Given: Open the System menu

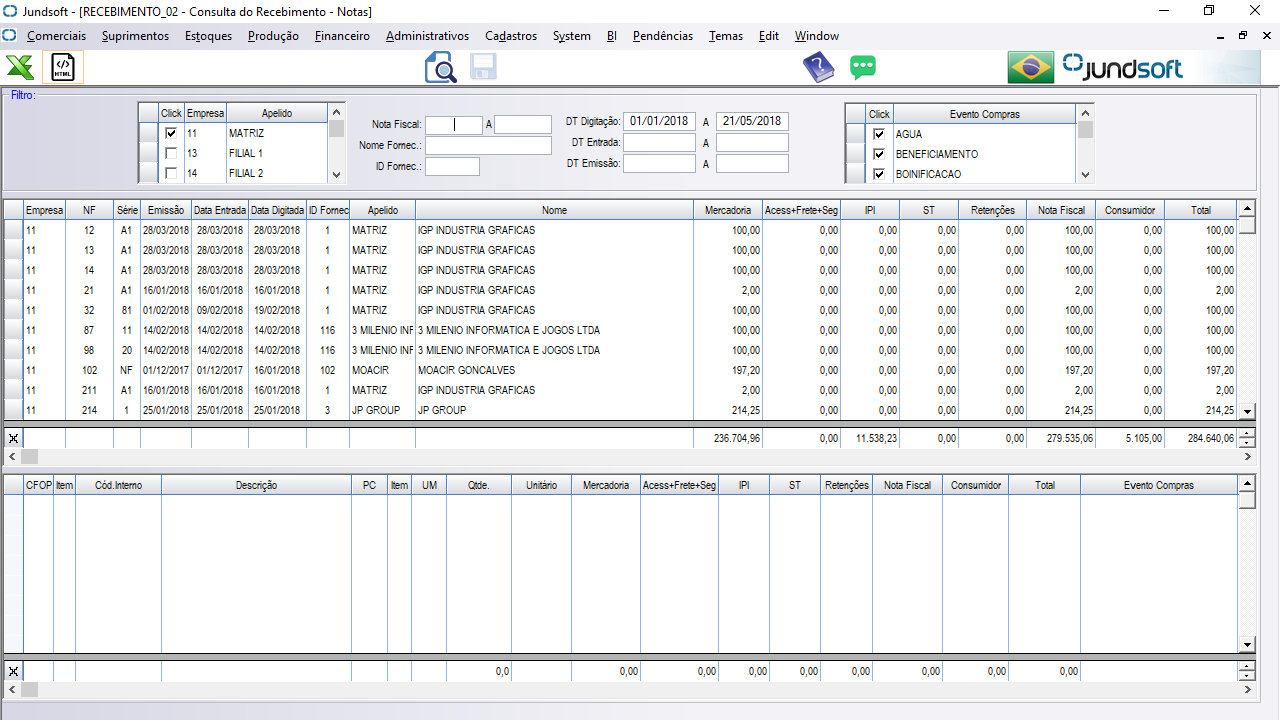Looking at the screenshot, I should (571, 36).
